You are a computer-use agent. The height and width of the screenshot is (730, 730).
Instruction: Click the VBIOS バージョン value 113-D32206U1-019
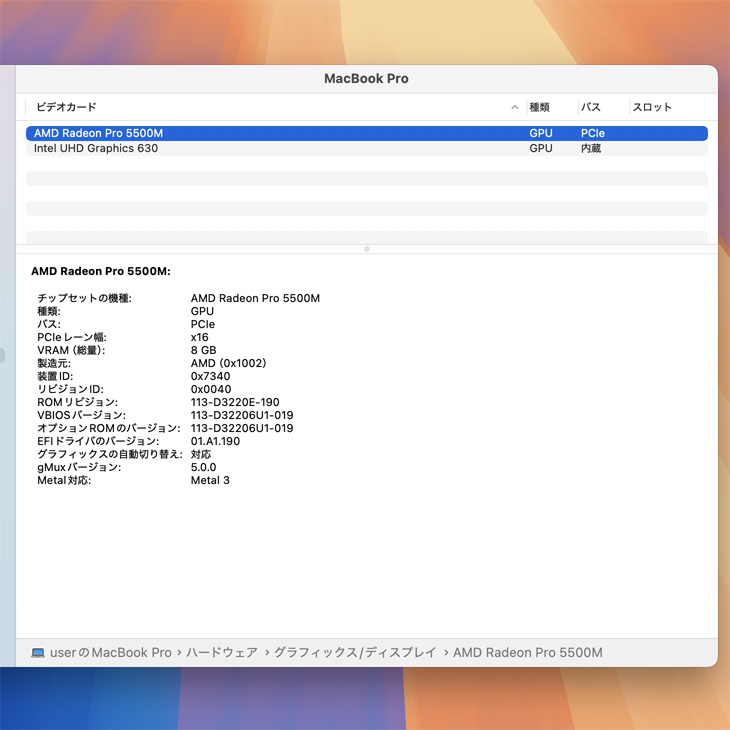(242, 415)
